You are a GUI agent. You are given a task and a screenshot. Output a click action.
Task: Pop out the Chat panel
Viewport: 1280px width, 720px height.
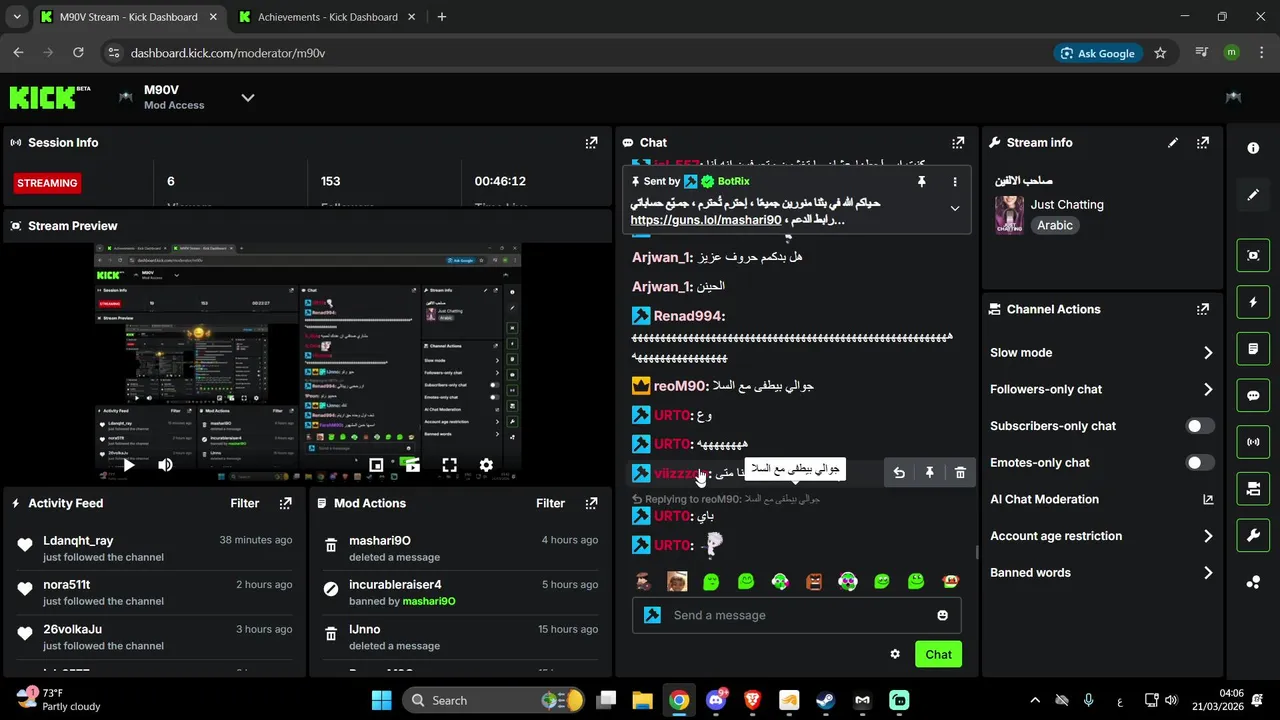[x=958, y=143]
